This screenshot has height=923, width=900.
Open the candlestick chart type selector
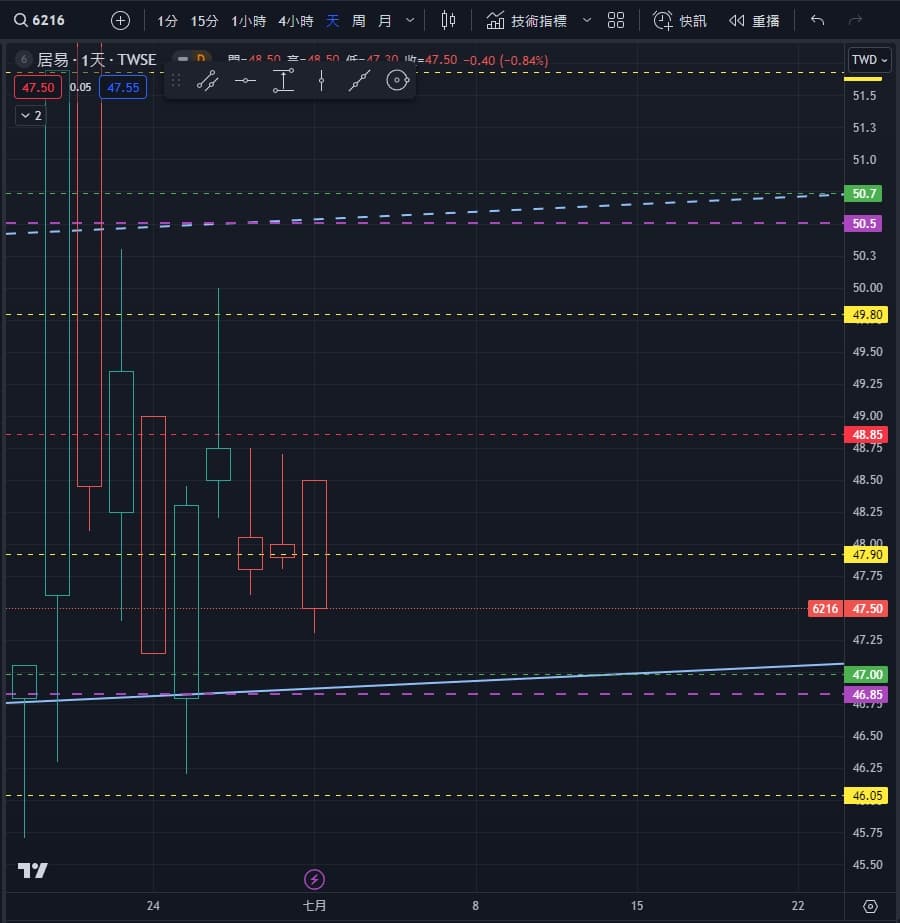click(448, 21)
